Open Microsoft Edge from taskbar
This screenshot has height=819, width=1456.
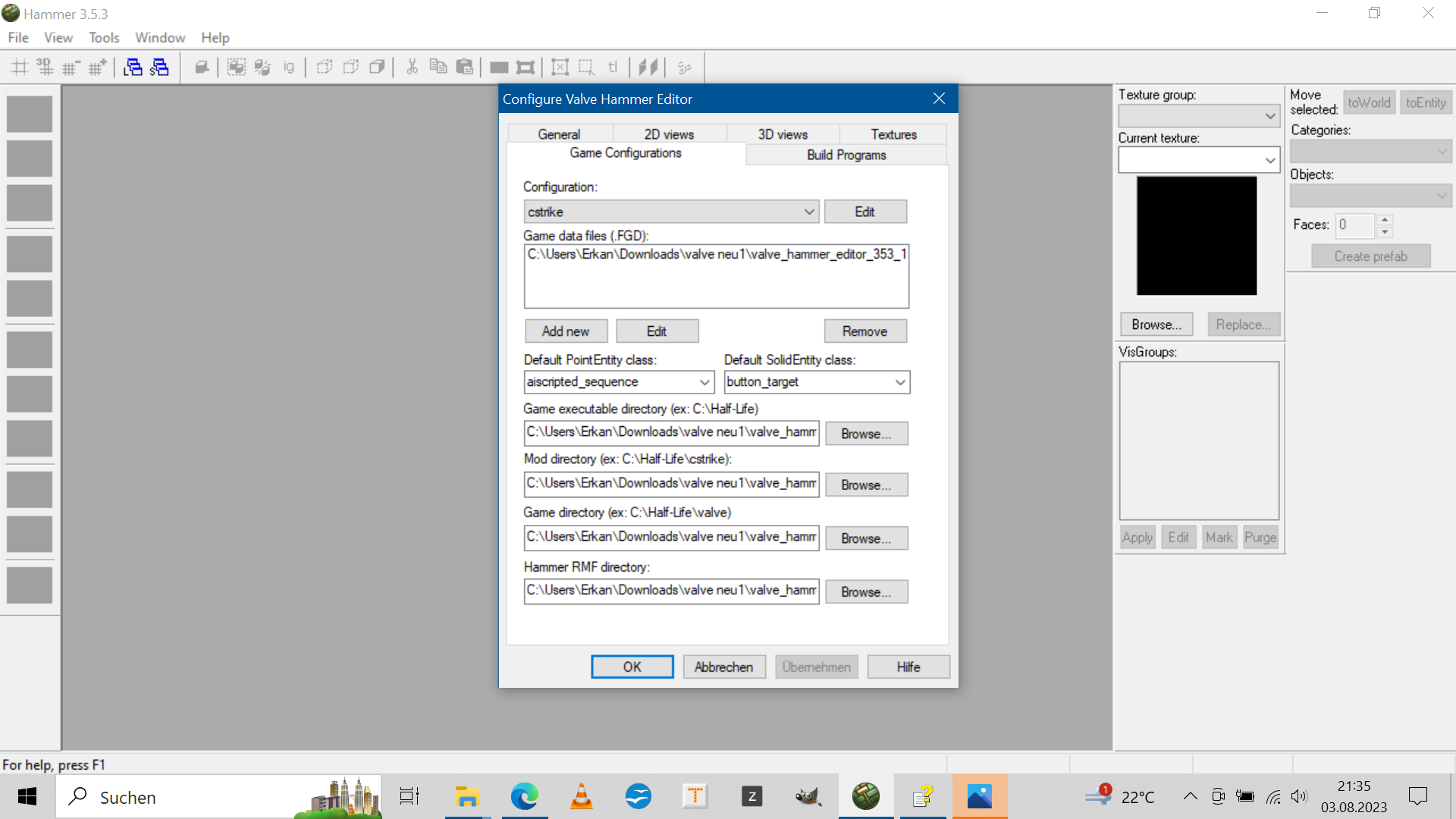tap(524, 796)
